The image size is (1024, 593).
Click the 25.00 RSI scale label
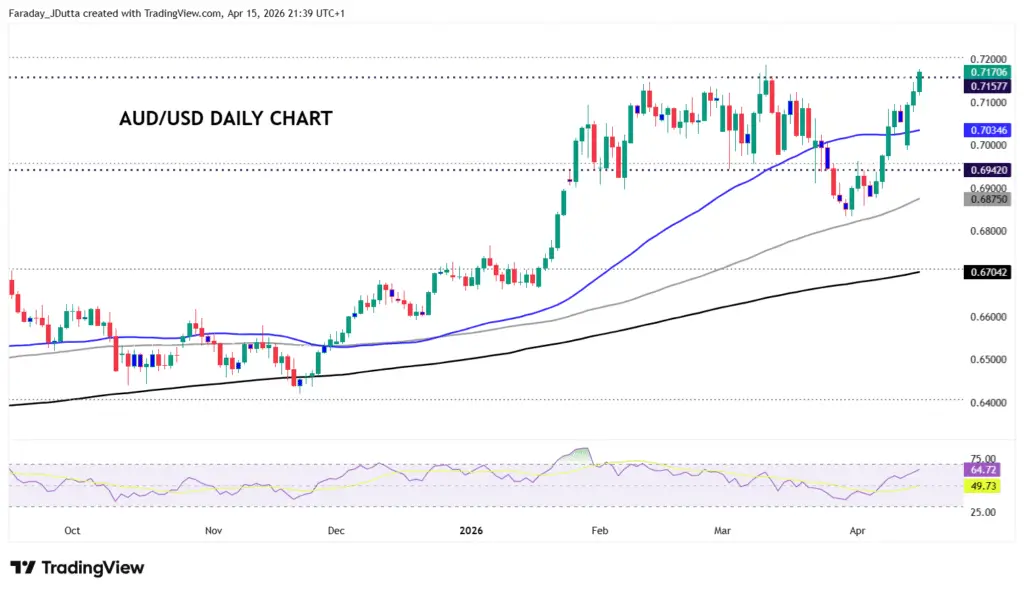click(x=985, y=512)
